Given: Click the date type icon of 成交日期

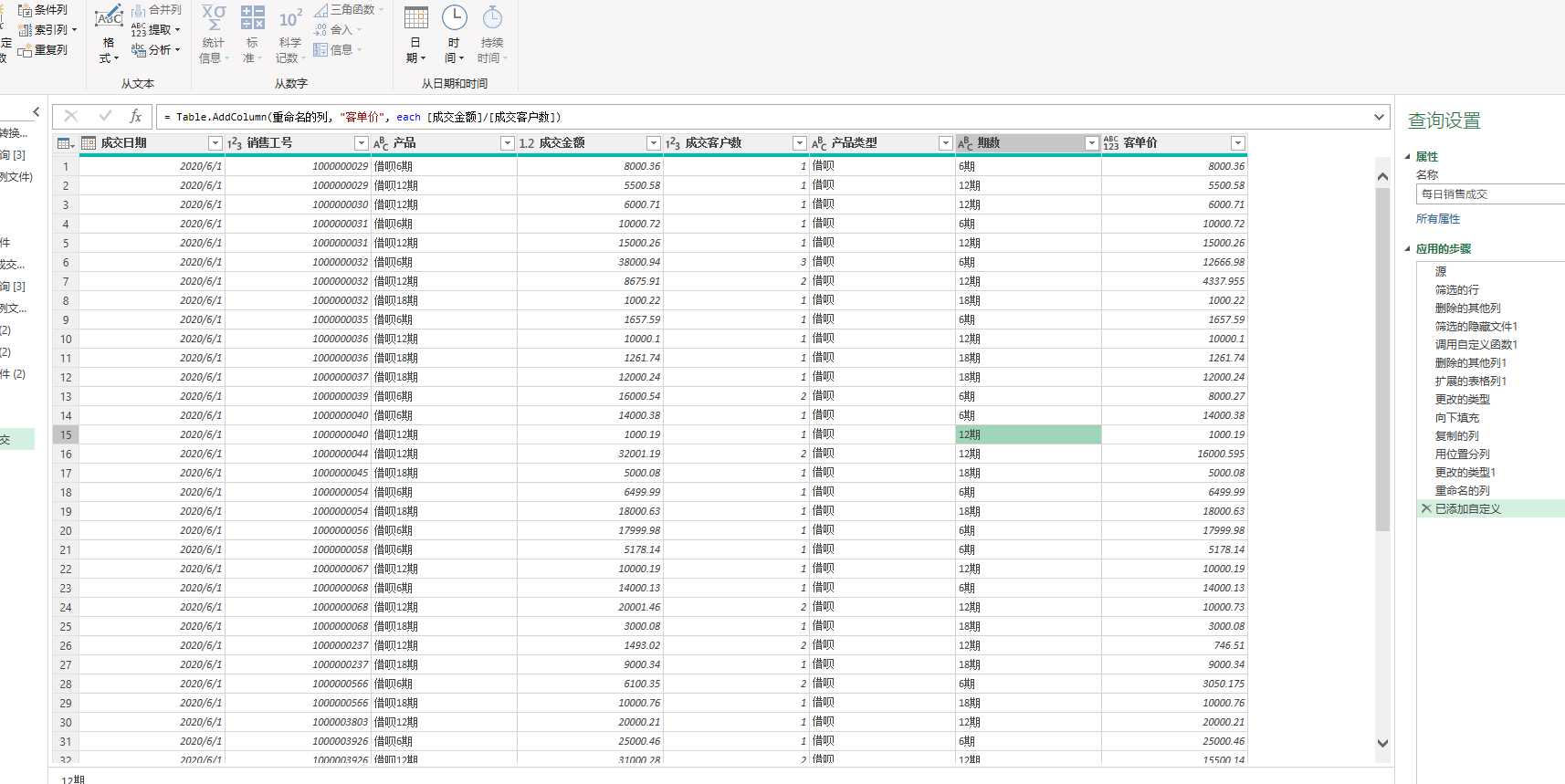Looking at the screenshot, I should point(89,143).
